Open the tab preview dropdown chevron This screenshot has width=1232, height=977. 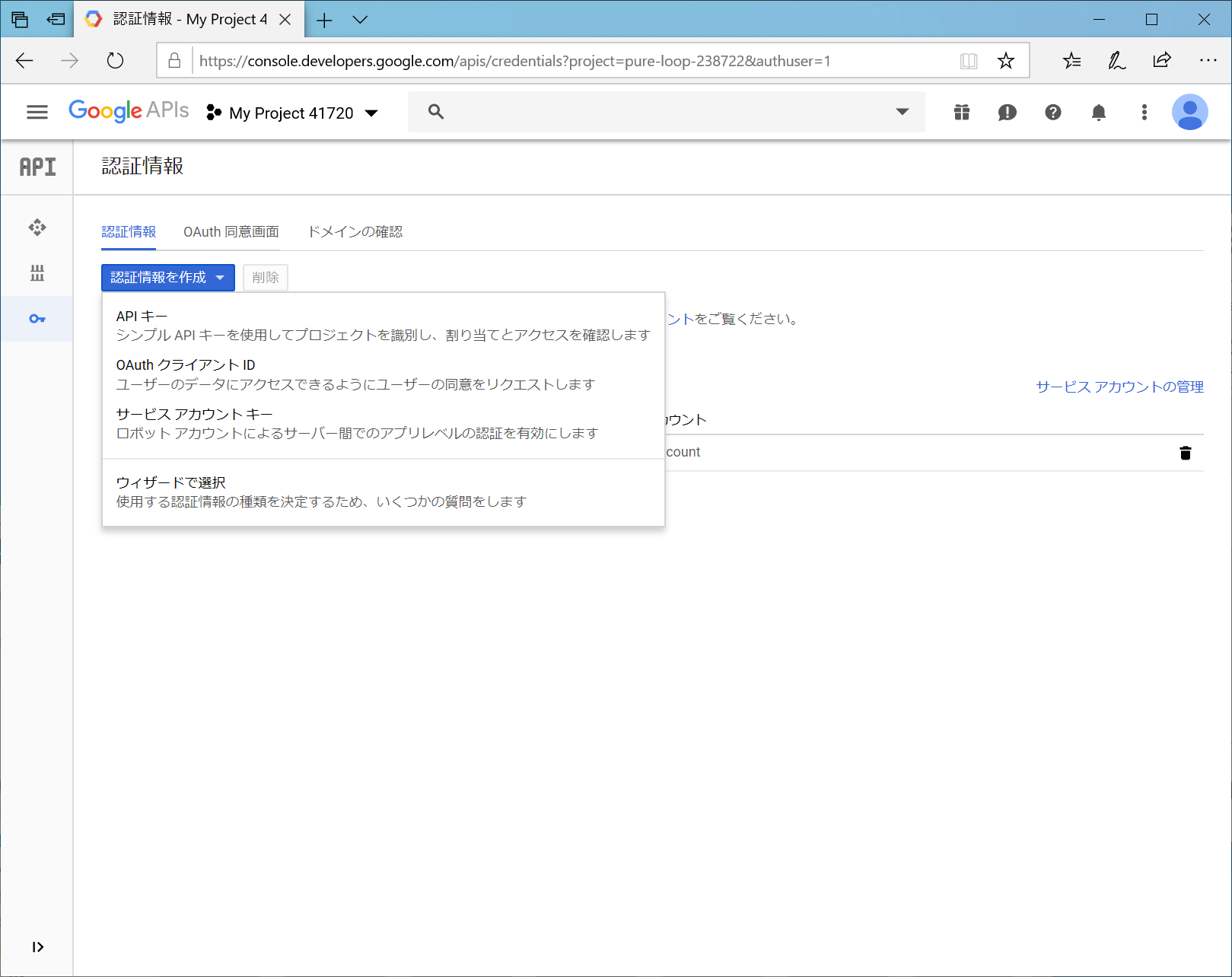pyautogui.click(x=360, y=20)
